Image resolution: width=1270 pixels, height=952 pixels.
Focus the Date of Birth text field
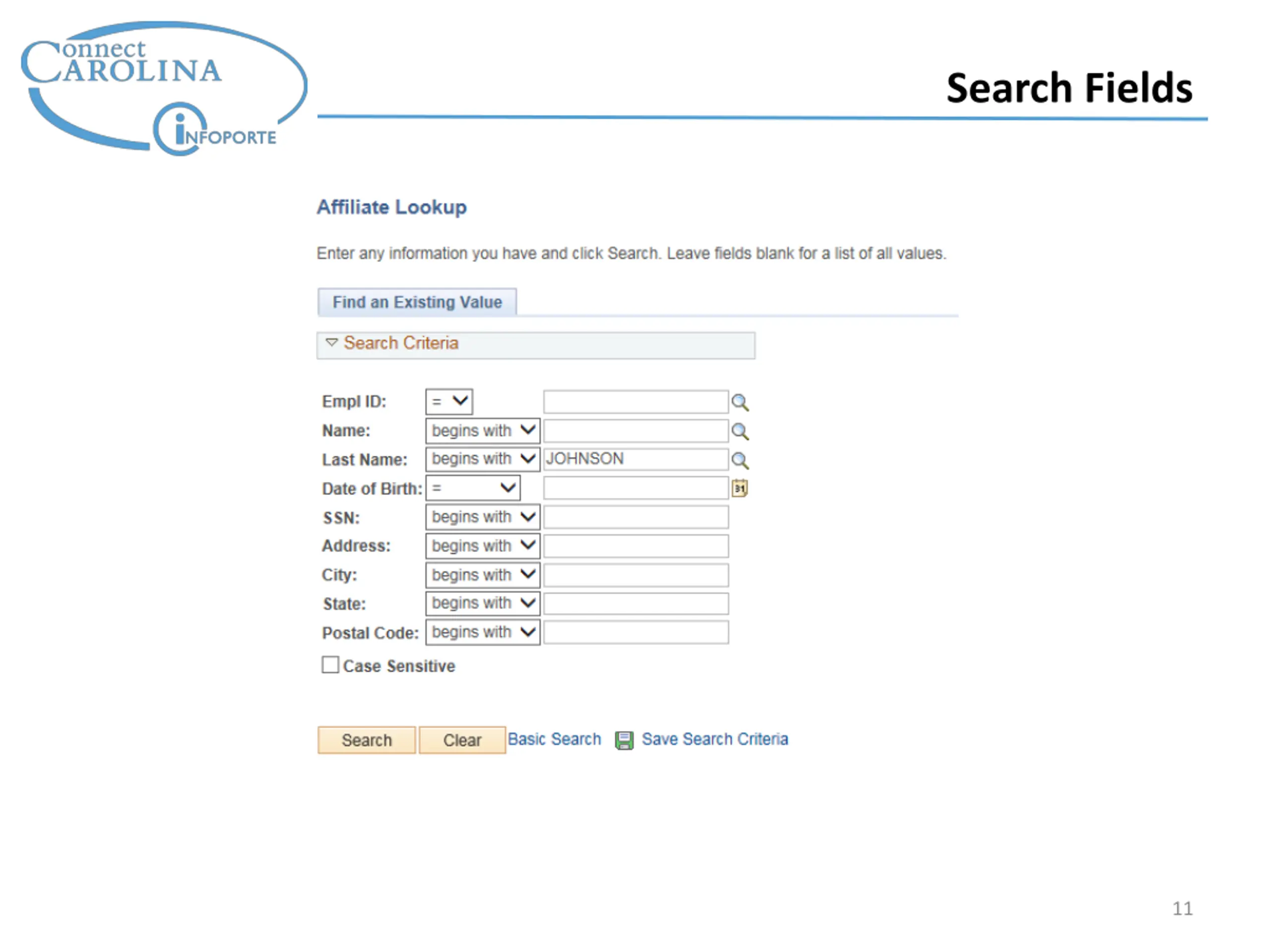[636, 488]
